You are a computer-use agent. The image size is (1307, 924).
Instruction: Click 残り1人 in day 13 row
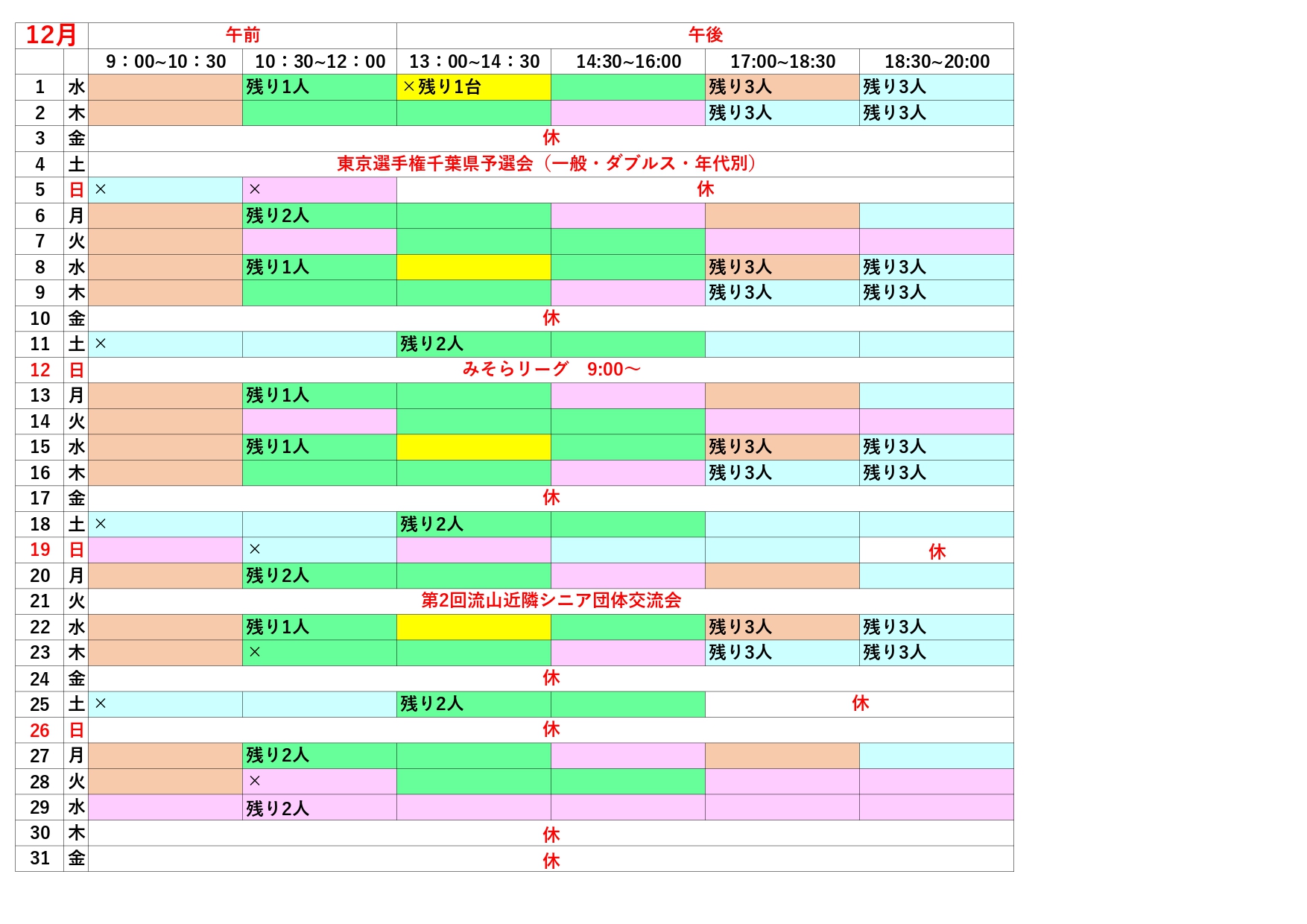pyautogui.click(x=277, y=396)
